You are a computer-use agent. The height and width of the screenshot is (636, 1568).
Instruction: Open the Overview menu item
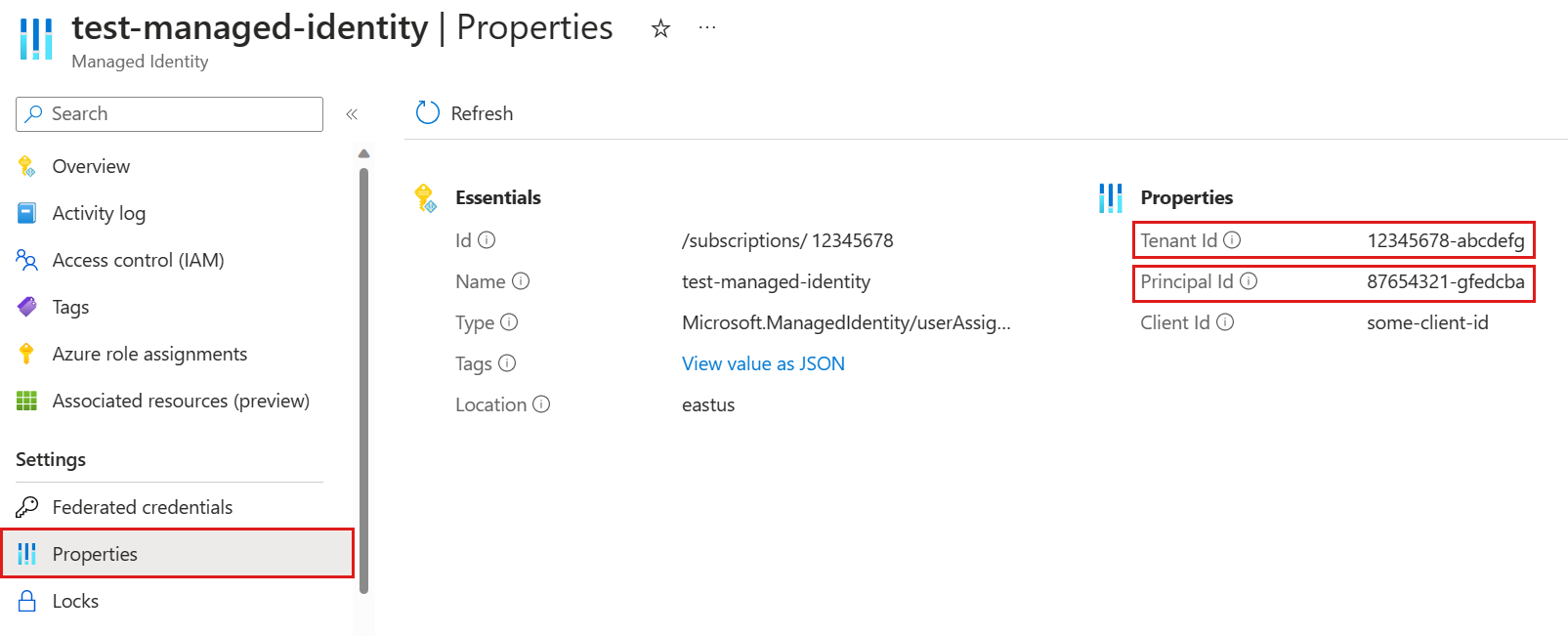[91, 167]
